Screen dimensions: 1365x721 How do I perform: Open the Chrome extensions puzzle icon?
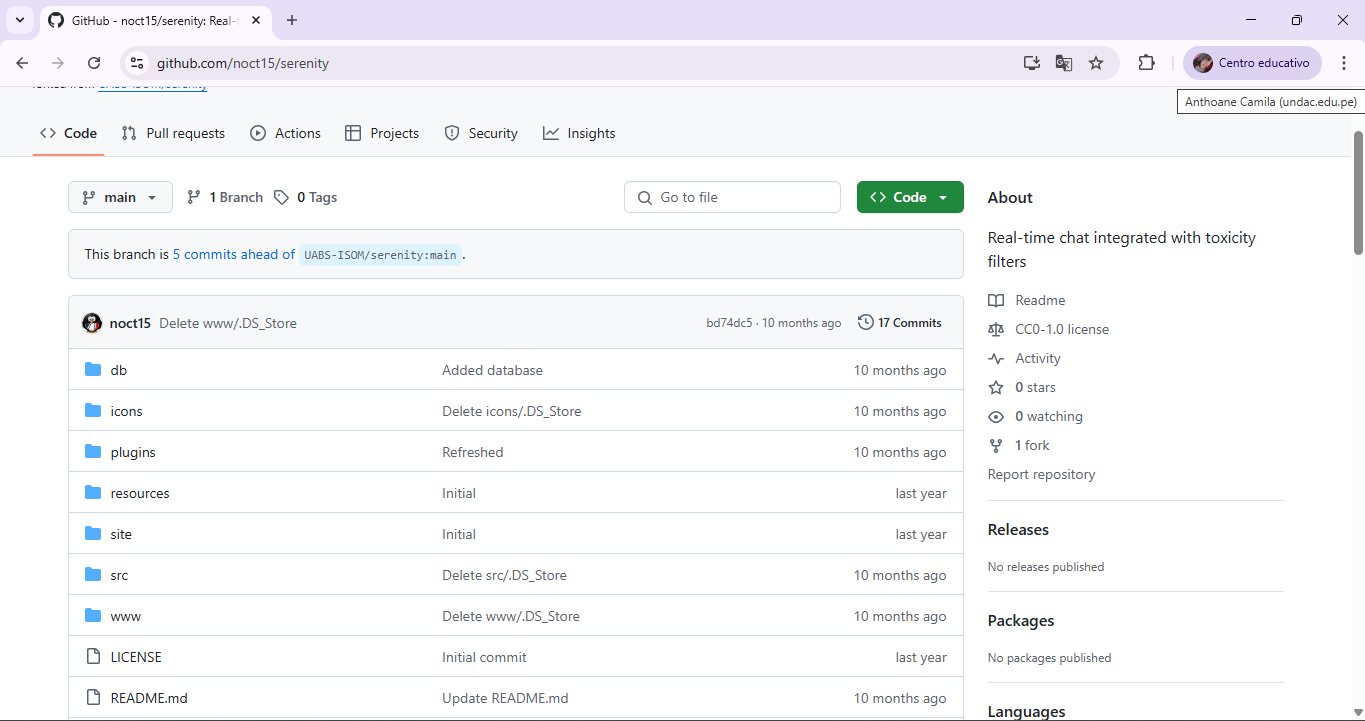1146,63
